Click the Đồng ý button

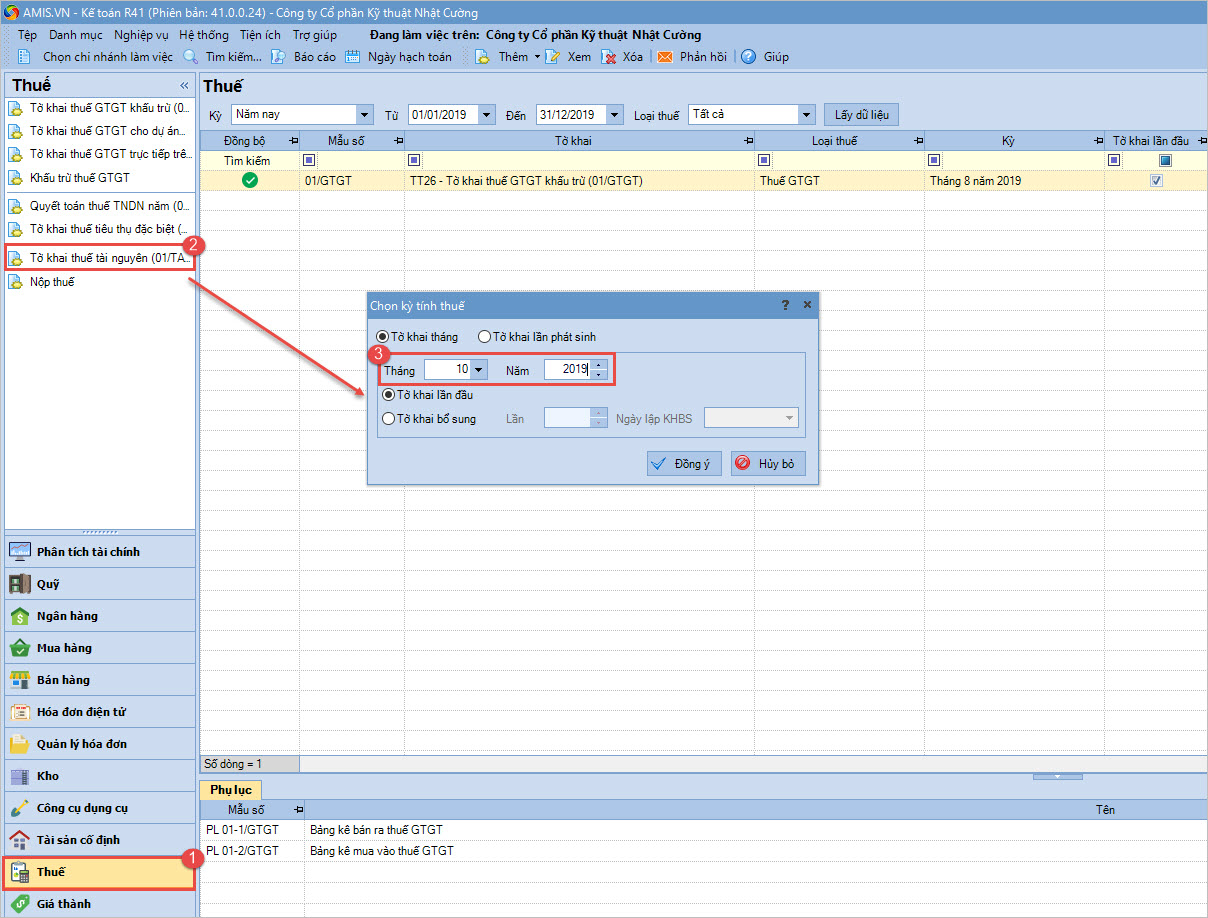pyautogui.click(x=684, y=464)
